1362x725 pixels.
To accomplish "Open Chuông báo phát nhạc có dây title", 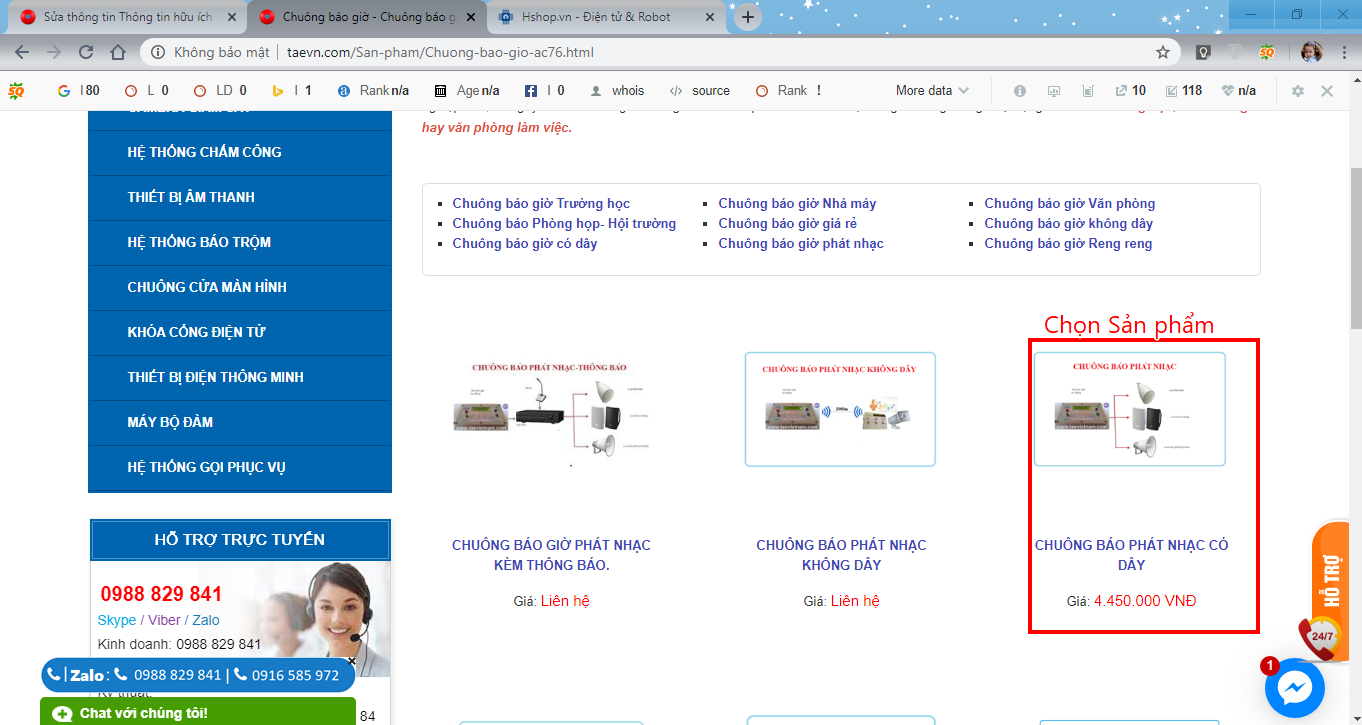I will pos(1131,555).
